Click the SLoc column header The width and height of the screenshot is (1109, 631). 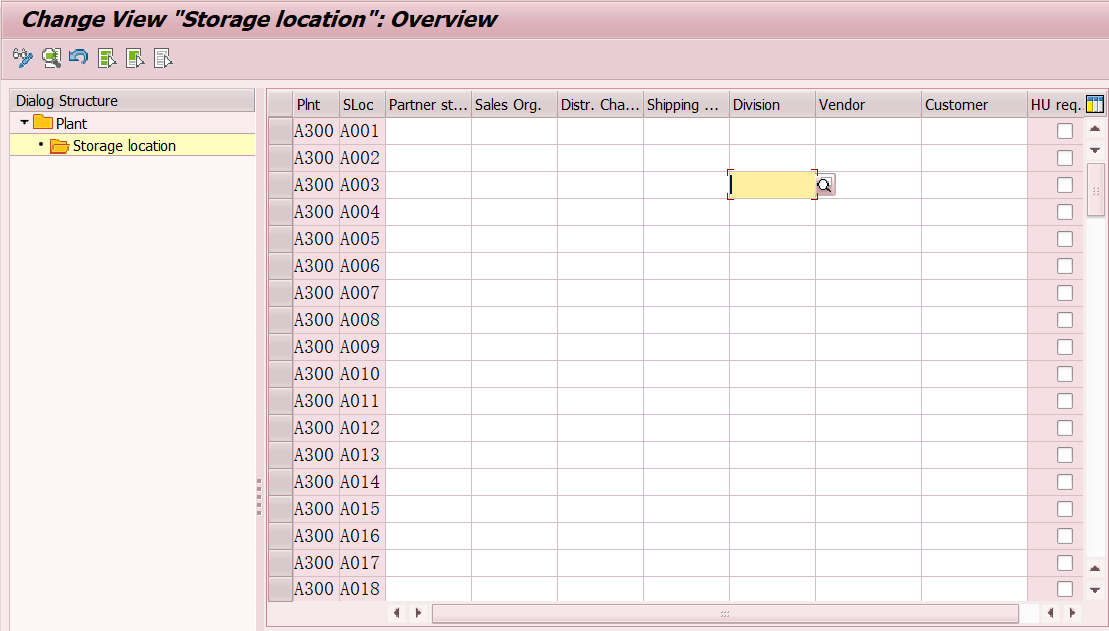(362, 105)
